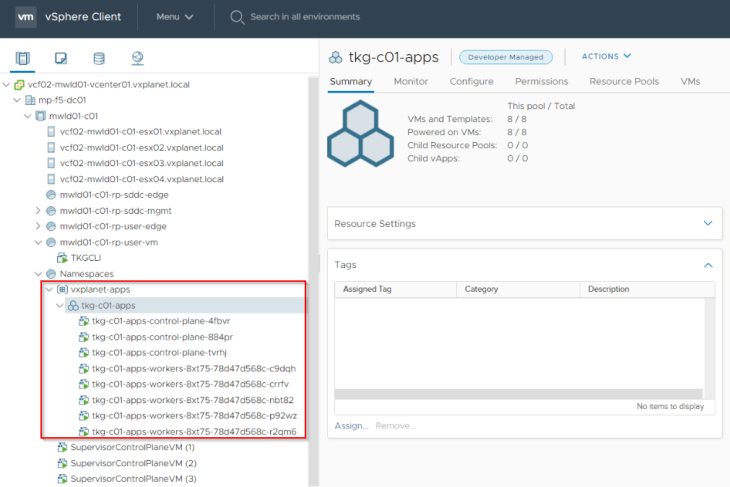Expand the Resource Settings panel

(708, 223)
